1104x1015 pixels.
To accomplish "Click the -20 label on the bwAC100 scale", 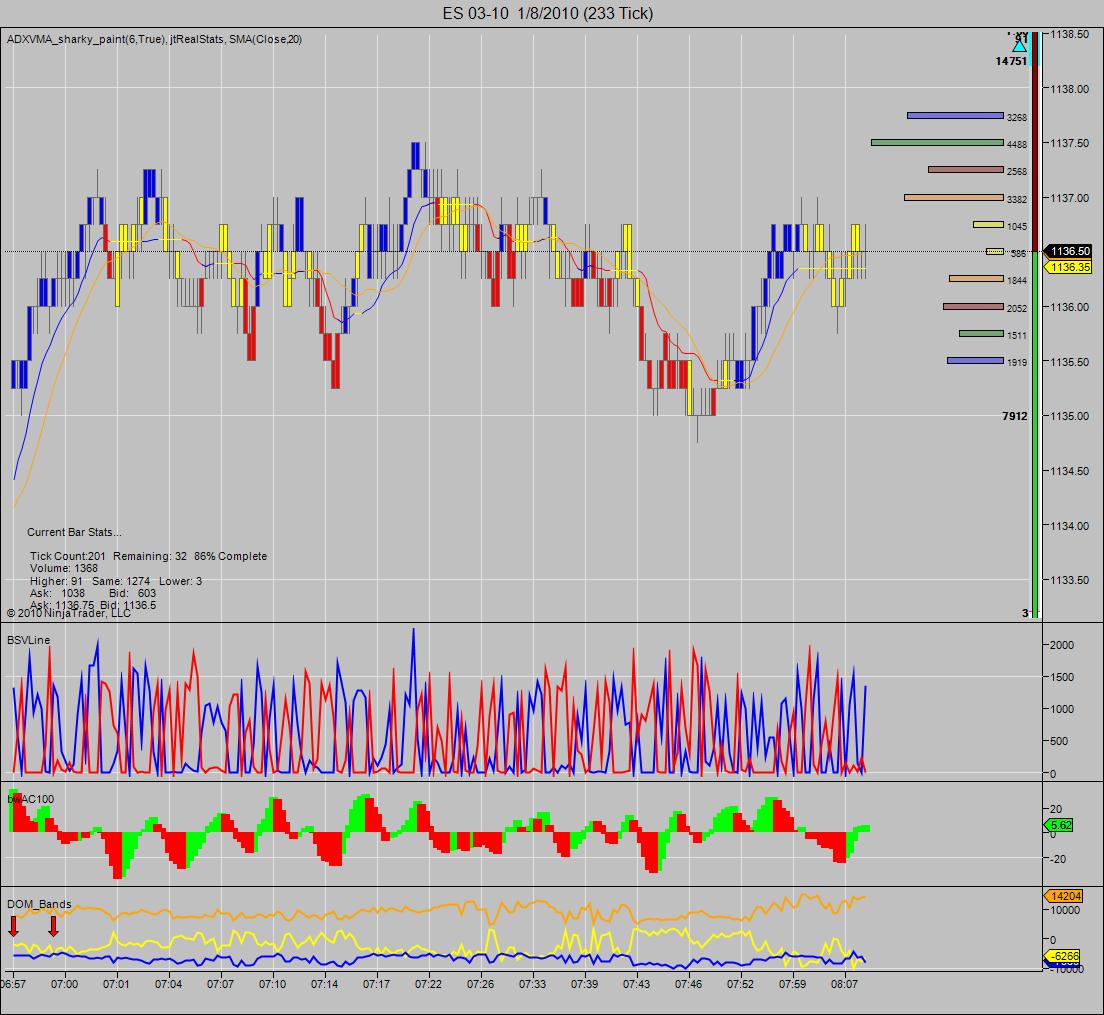I will (1056, 859).
